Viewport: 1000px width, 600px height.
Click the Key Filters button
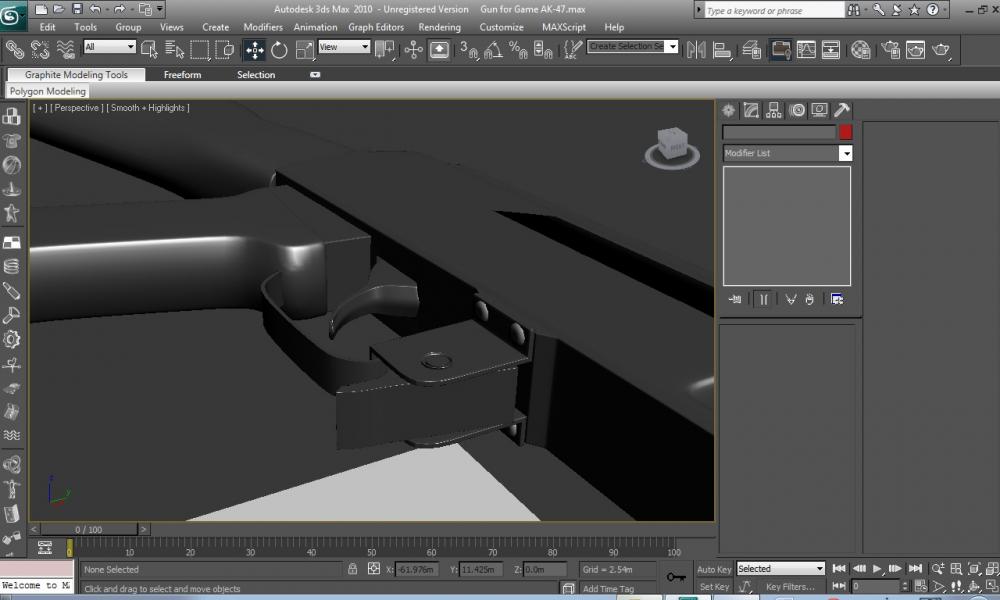790,587
